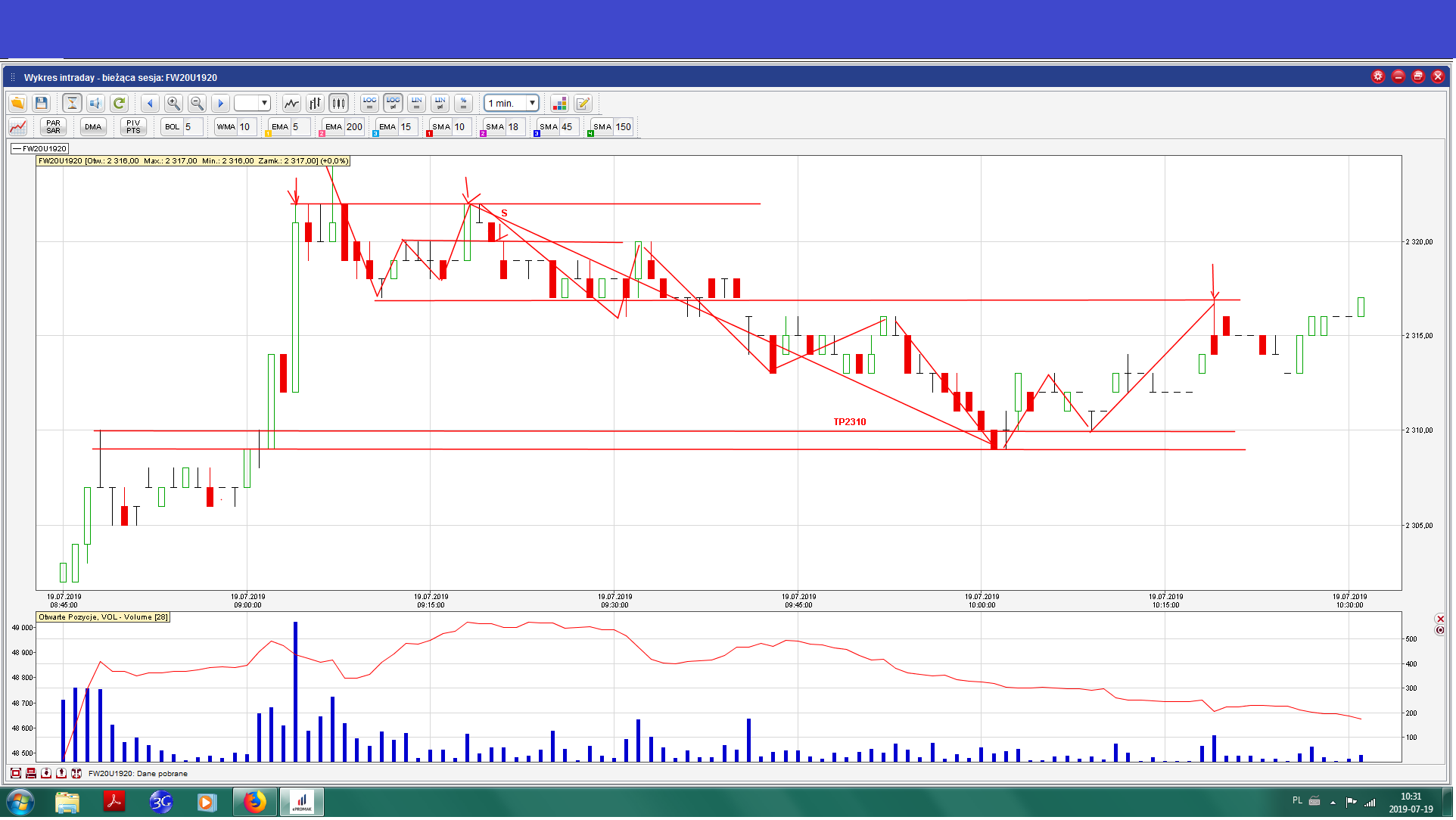This screenshot has height=820, width=1456.
Task: Toggle the sound speaker button
Action: (95, 104)
